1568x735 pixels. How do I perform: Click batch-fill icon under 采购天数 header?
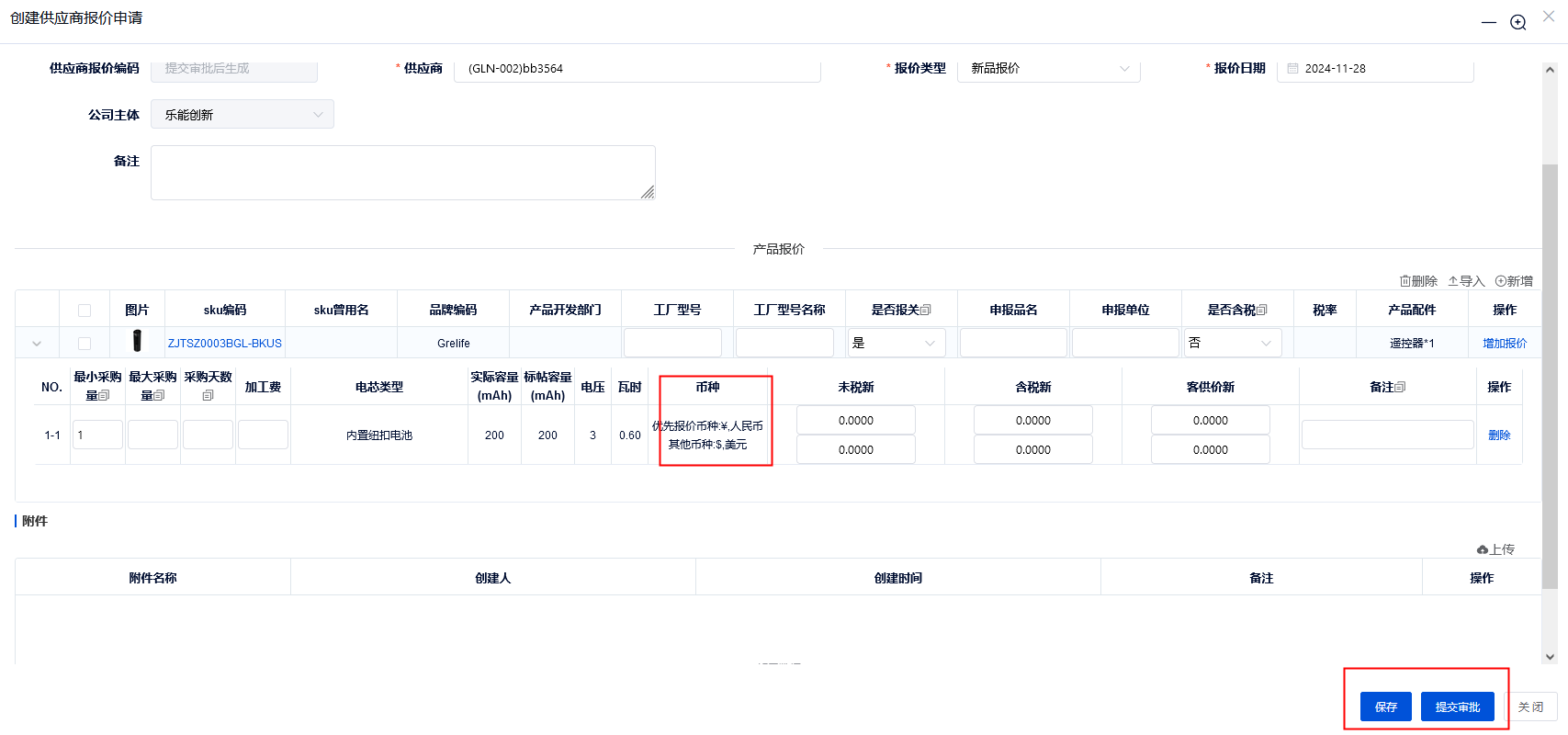pos(208,396)
